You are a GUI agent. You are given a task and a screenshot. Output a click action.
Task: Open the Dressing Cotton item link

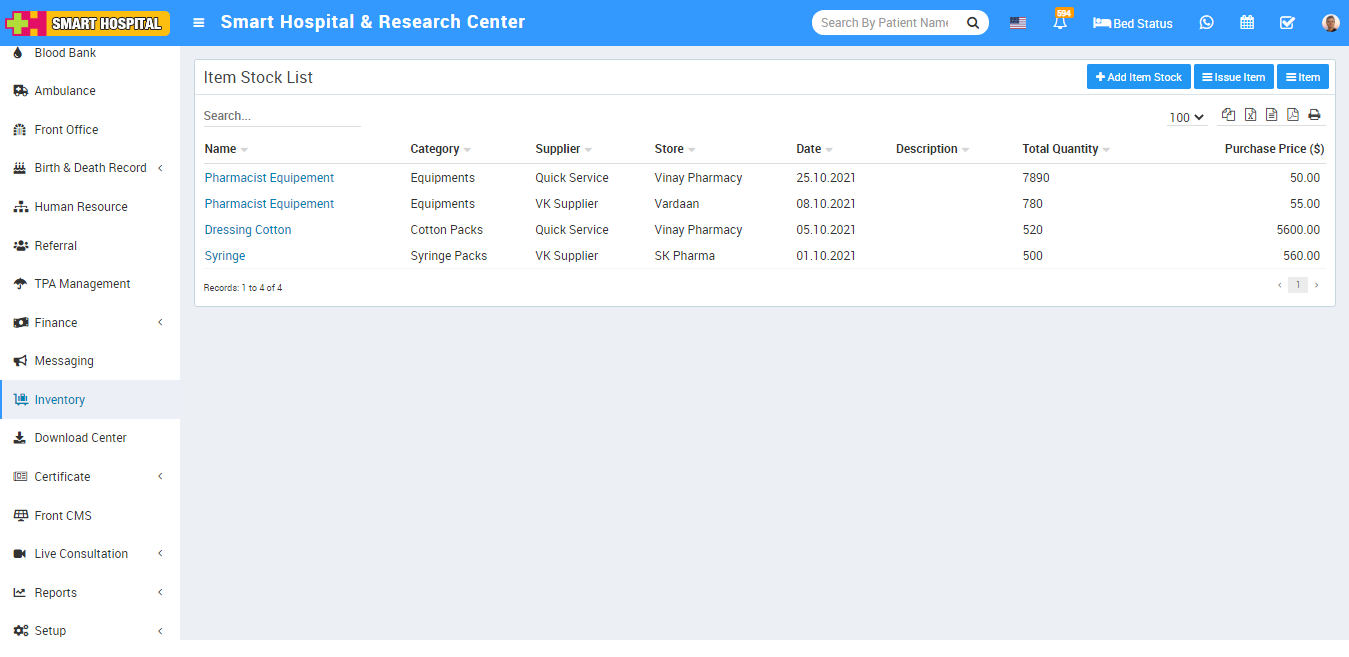coord(248,230)
